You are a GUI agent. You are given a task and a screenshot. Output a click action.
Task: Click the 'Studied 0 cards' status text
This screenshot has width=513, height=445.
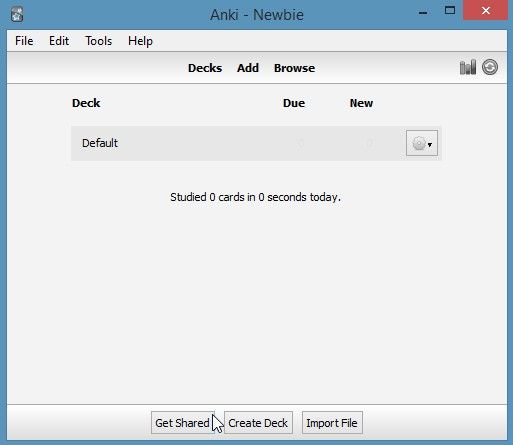coord(255,197)
